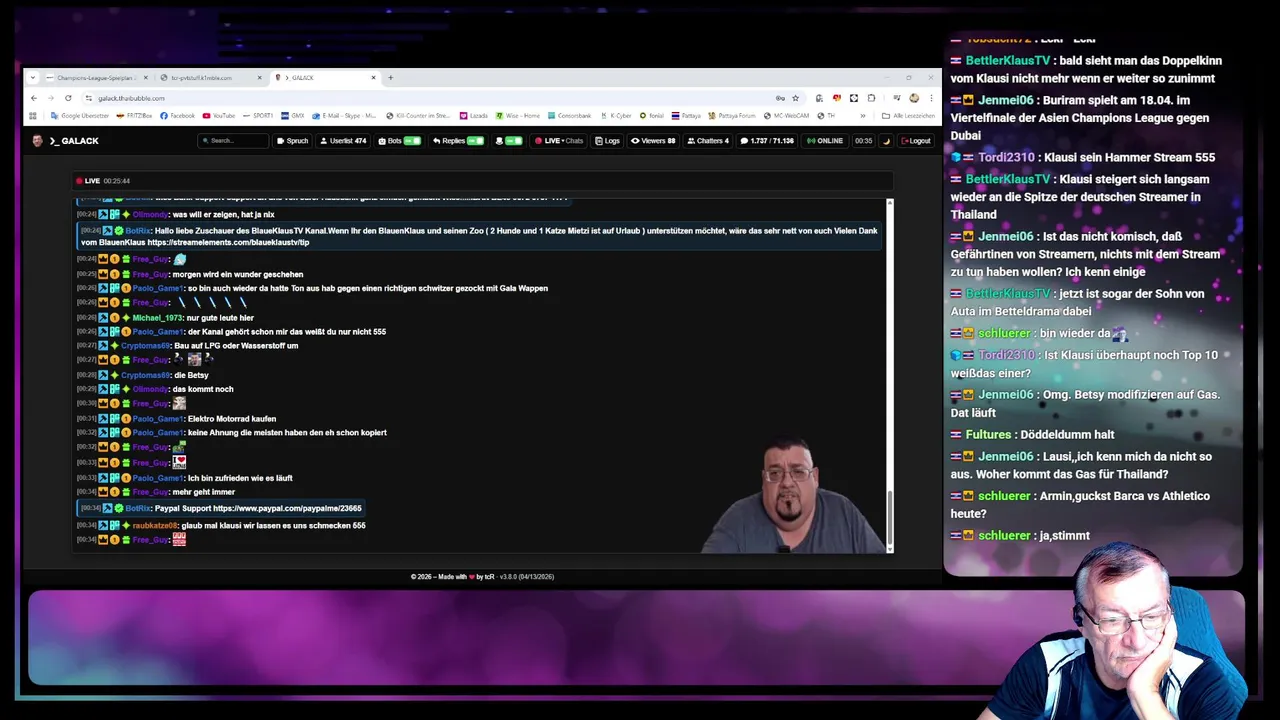The width and height of the screenshot is (1280, 720).
Task: Click username Cryptomas69 before 'die Betsy'
Action: (x=146, y=375)
